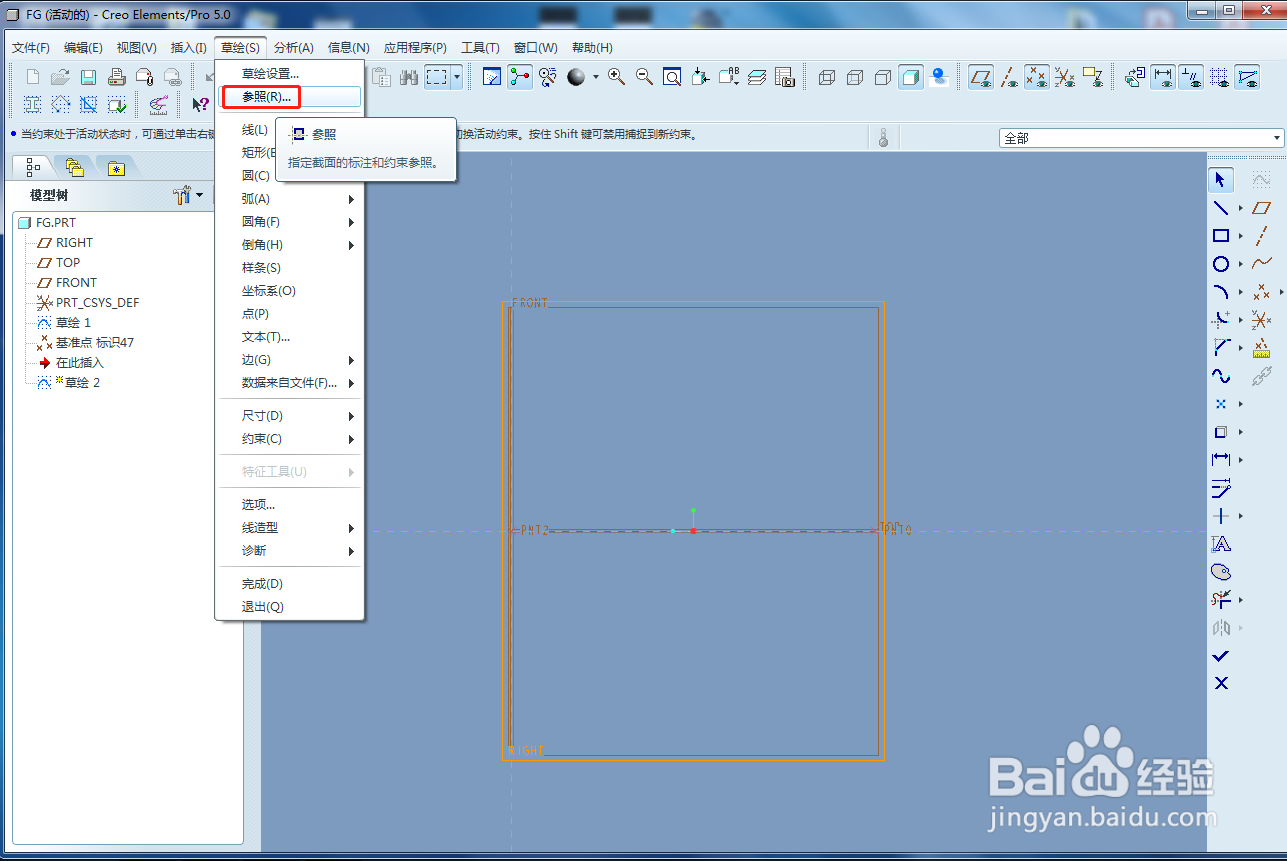Expand the 倒角(H) submenu
The width and height of the screenshot is (1287, 861).
[x=290, y=245]
